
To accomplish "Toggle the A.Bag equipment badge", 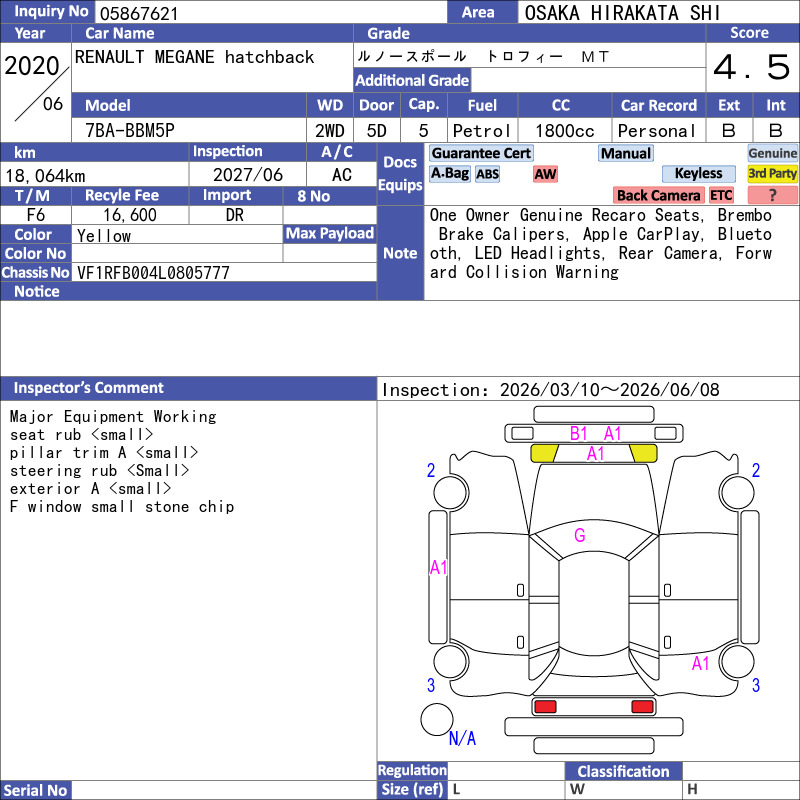I will 450,174.
